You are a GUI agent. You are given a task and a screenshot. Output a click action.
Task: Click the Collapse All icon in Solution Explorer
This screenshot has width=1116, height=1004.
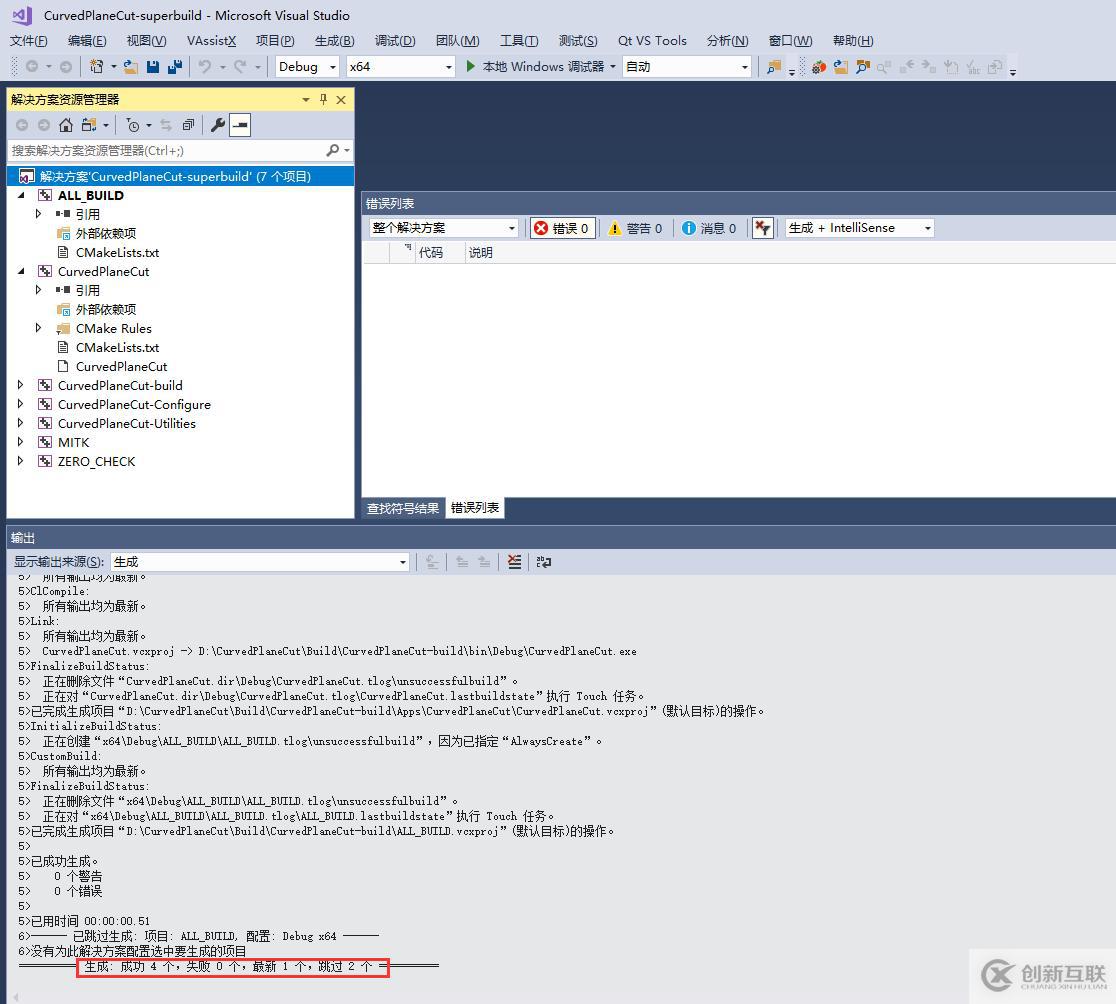(188, 125)
